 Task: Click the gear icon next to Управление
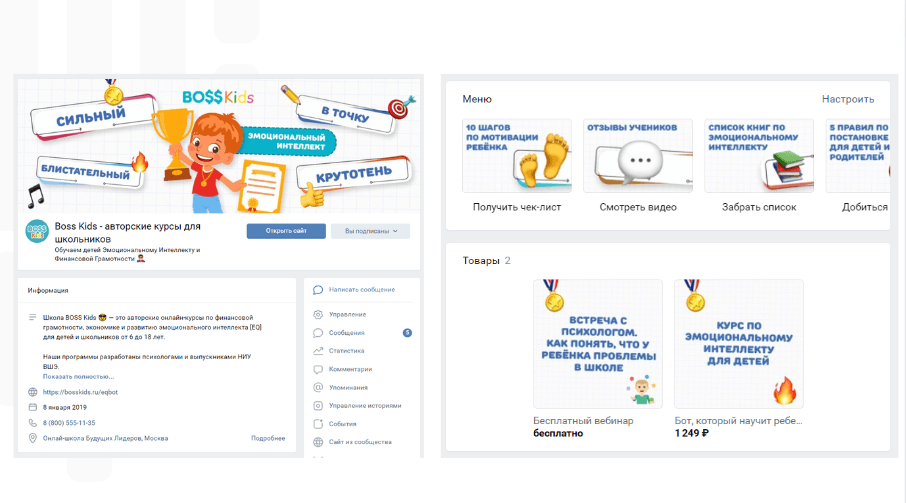tap(318, 315)
